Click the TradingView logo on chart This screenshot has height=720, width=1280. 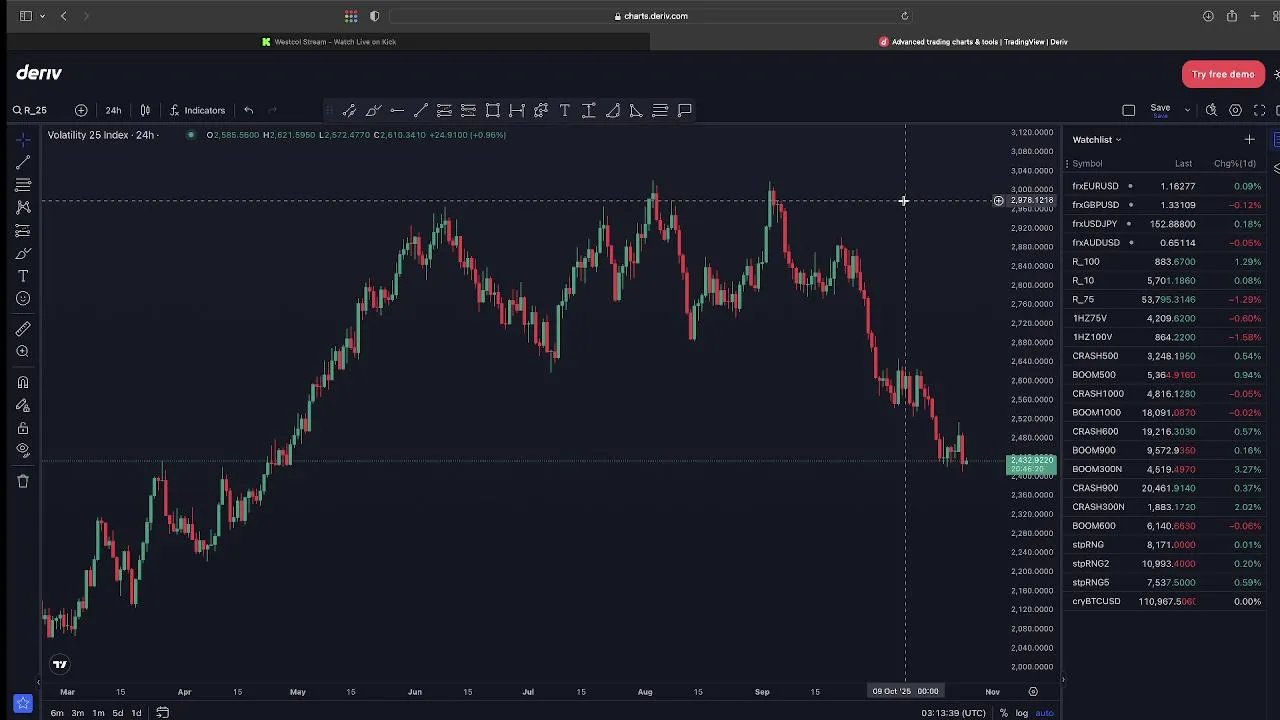click(60, 664)
